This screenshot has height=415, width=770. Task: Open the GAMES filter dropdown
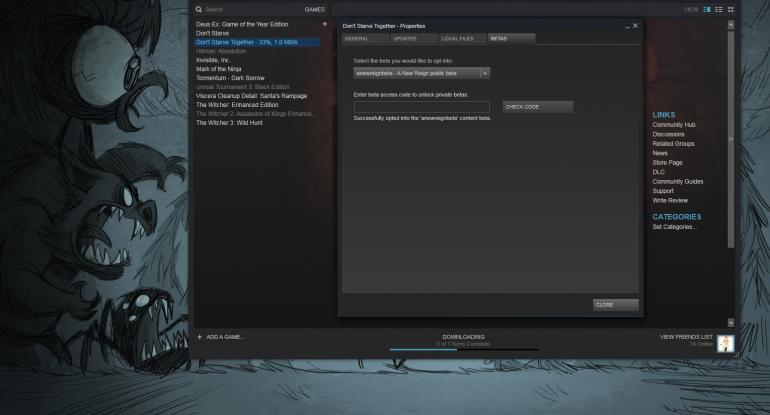[314, 9]
